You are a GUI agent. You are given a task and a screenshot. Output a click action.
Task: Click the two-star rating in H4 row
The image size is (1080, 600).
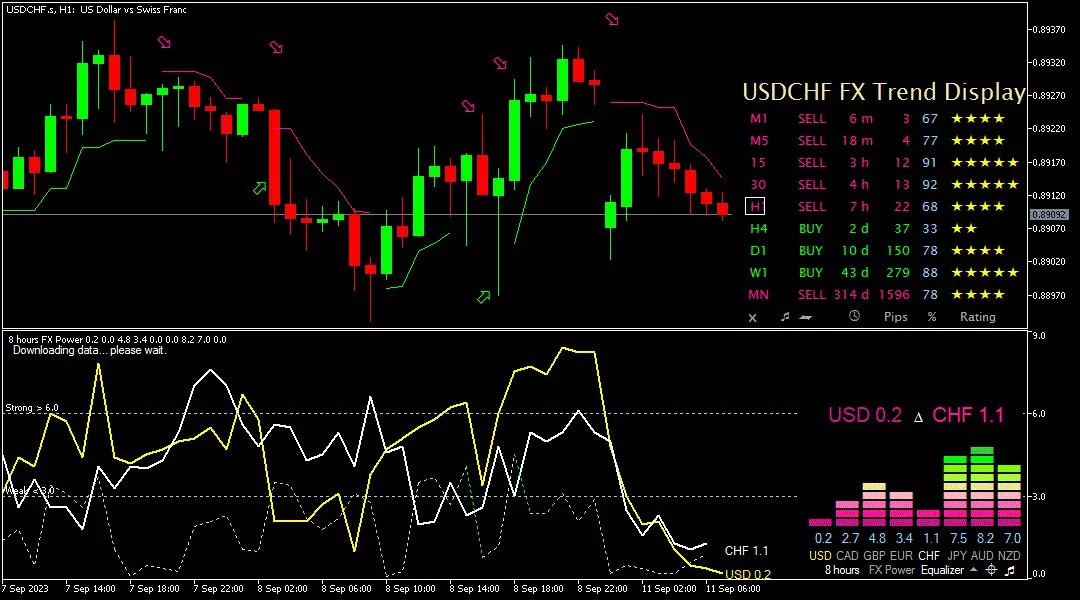pyautogui.click(x=964, y=229)
